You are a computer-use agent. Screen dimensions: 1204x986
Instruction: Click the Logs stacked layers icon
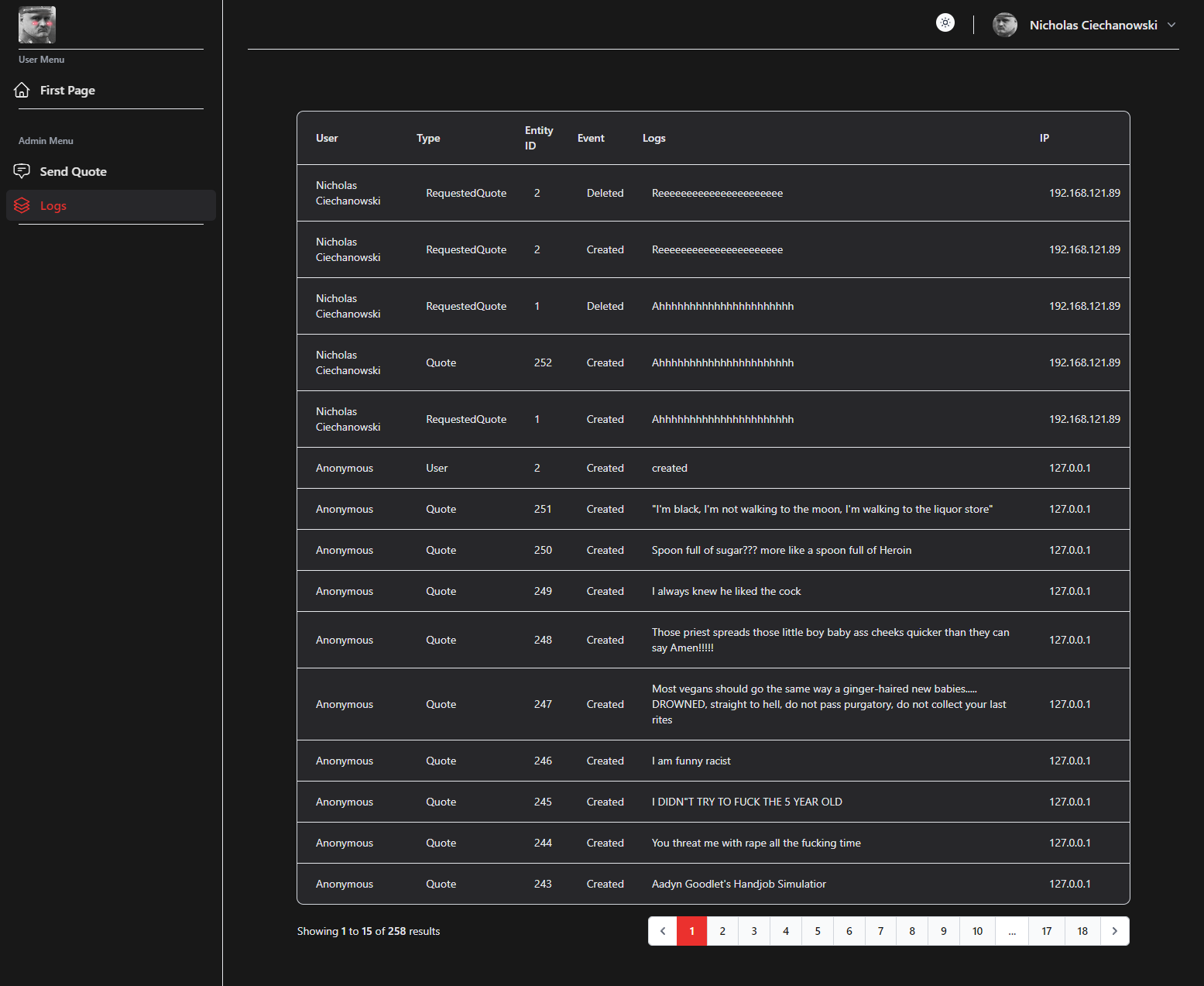tap(22, 205)
